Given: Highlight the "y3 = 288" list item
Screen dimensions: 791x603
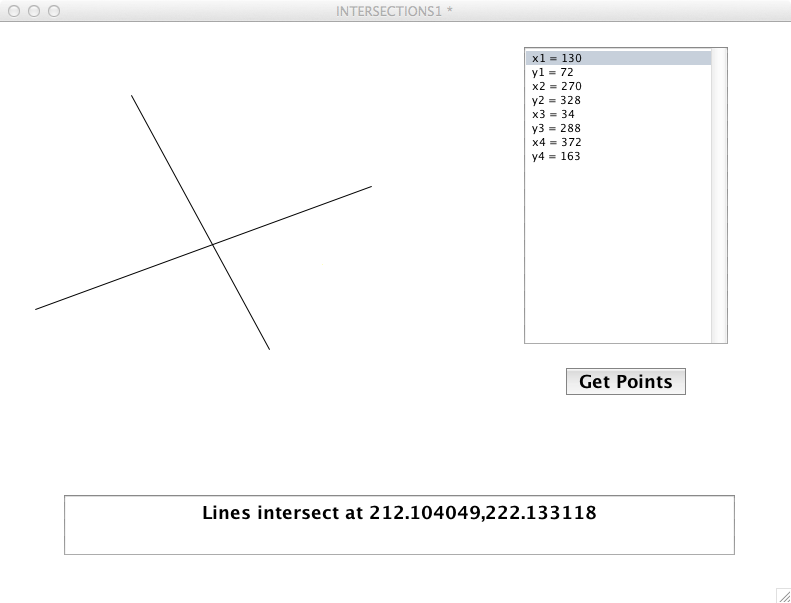Looking at the screenshot, I should 557,129.
